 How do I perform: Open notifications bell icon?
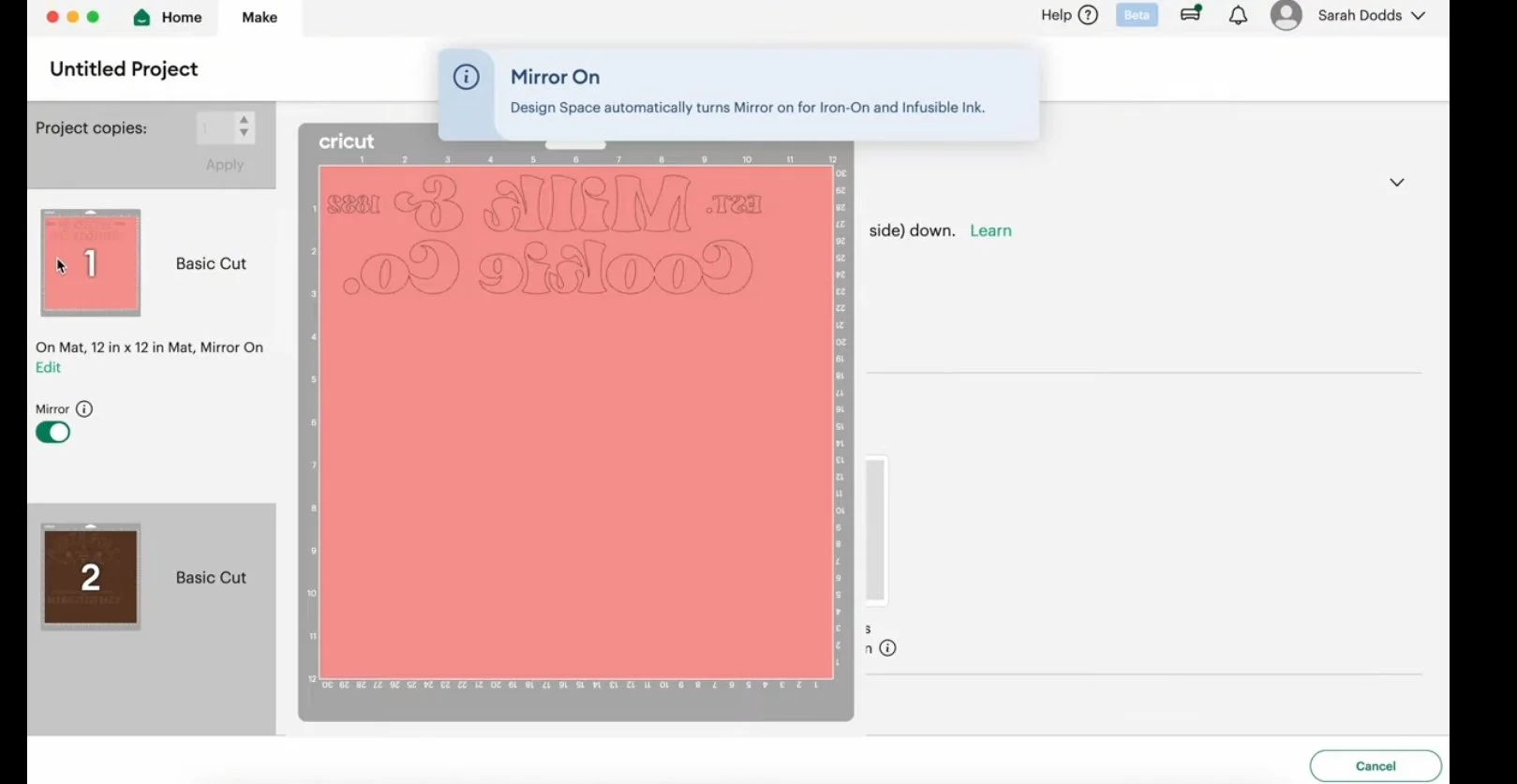(x=1238, y=15)
